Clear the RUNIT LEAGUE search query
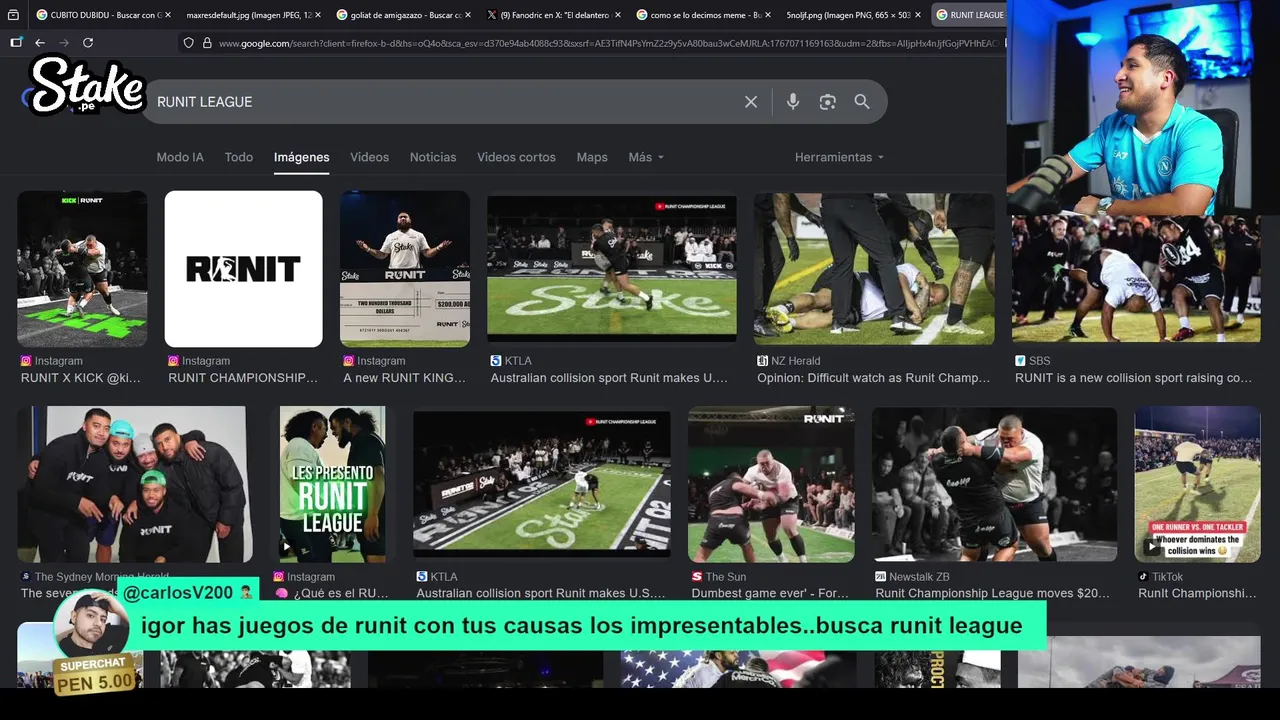Image resolution: width=1280 pixels, height=720 pixels. click(x=751, y=102)
